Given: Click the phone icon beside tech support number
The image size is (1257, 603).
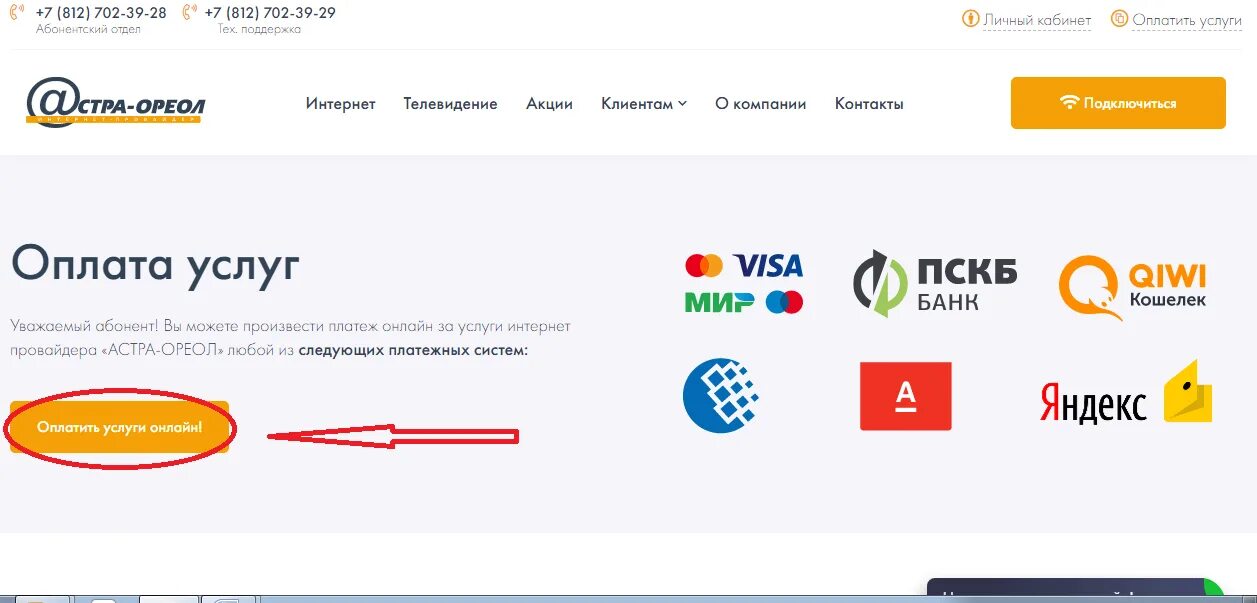Looking at the screenshot, I should coord(190,13).
